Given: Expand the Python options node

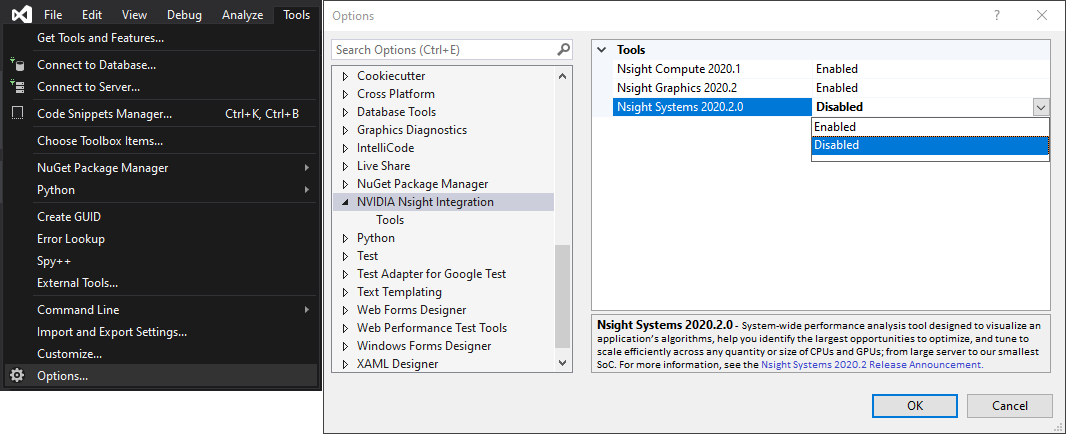Looking at the screenshot, I should pyautogui.click(x=346, y=238).
